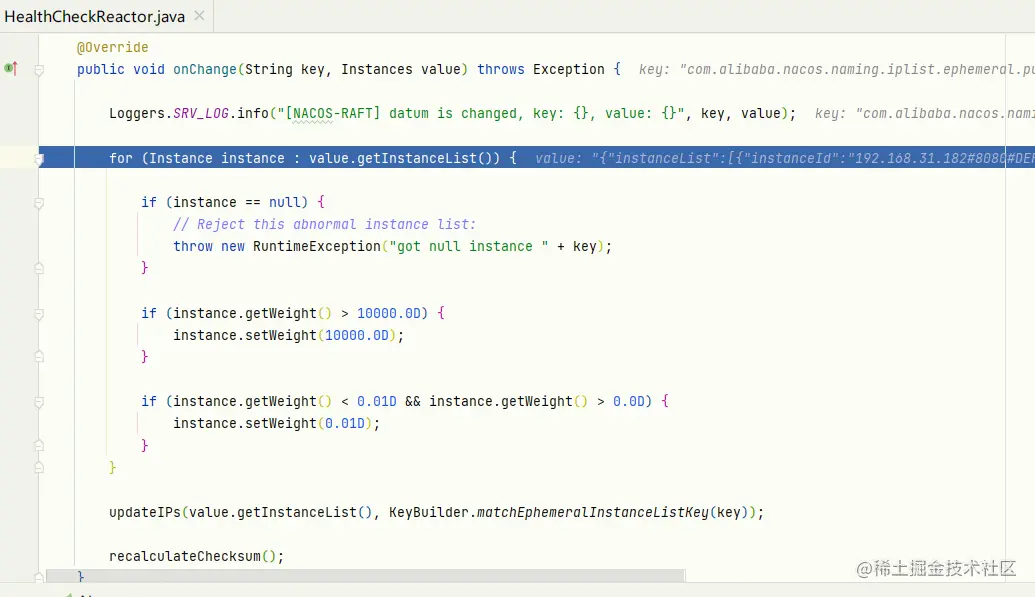Screen dimensions: 1035x597
Task: Click the 'public' modifier of onChange
Action: point(100,69)
